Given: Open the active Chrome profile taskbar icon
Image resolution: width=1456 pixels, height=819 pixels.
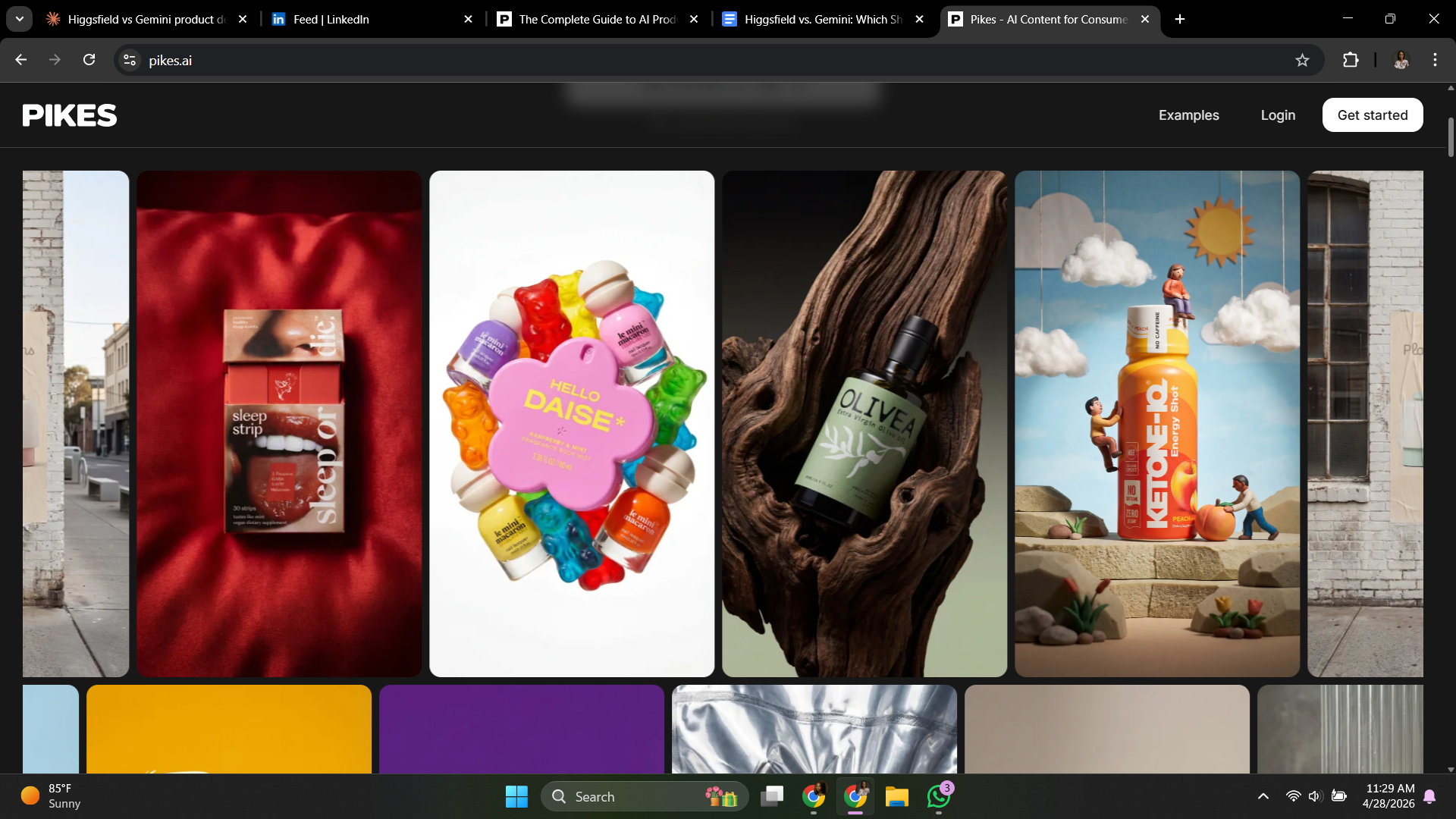Looking at the screenshot, I should [x=855, y=796].
